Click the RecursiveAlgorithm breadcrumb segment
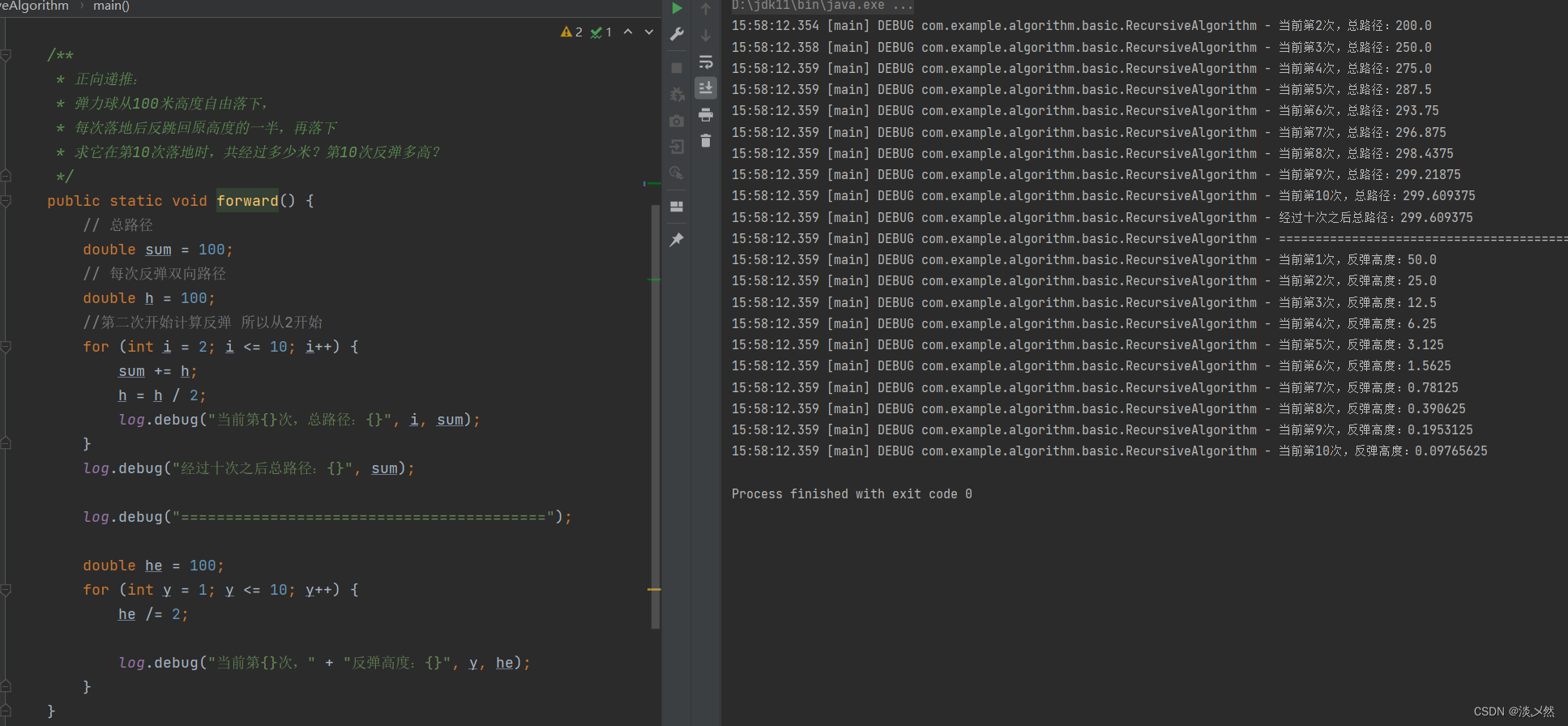Screen dimensions: 1568x726 coord(35,6)
